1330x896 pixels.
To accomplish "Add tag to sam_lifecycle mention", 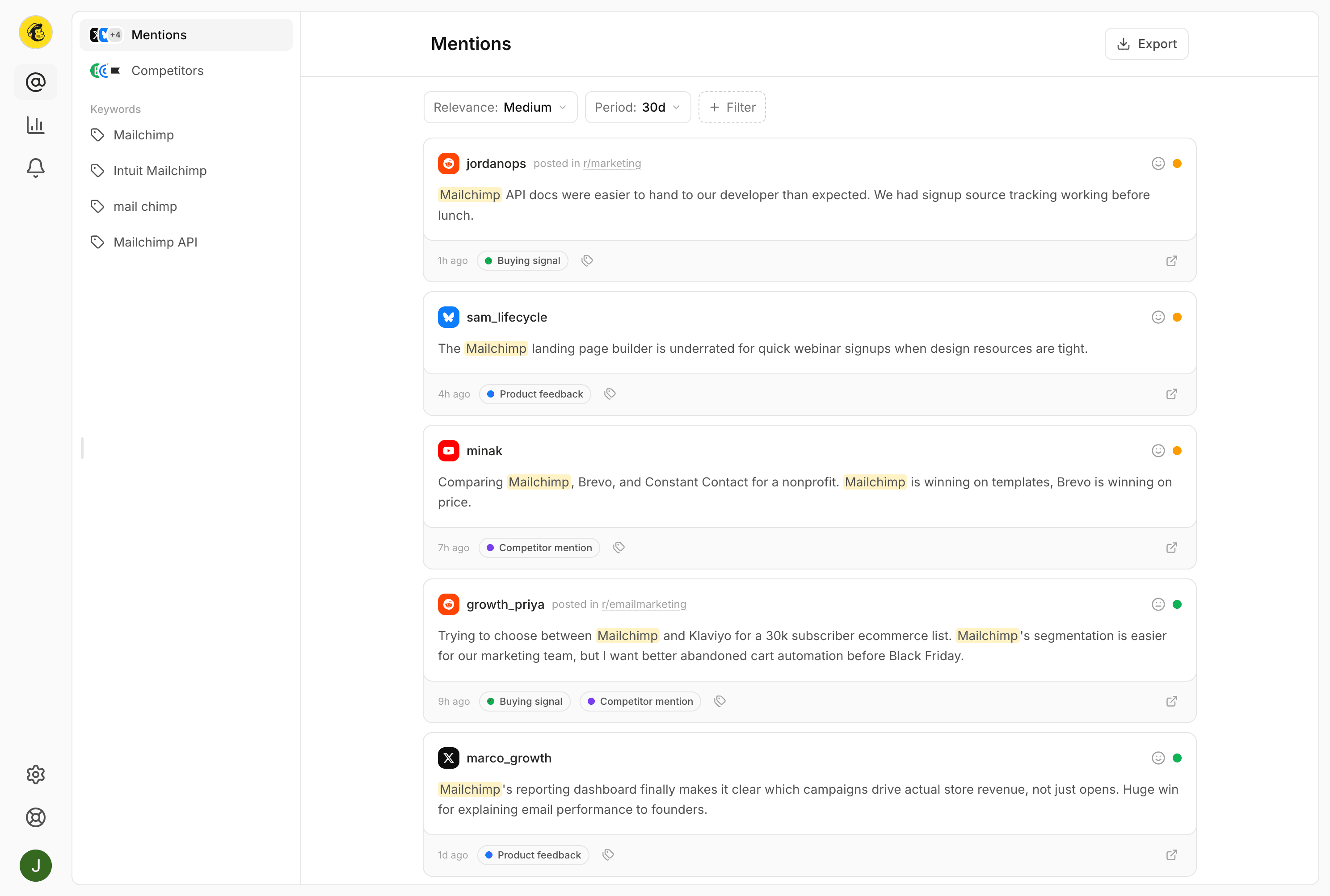I will (610, 394).
